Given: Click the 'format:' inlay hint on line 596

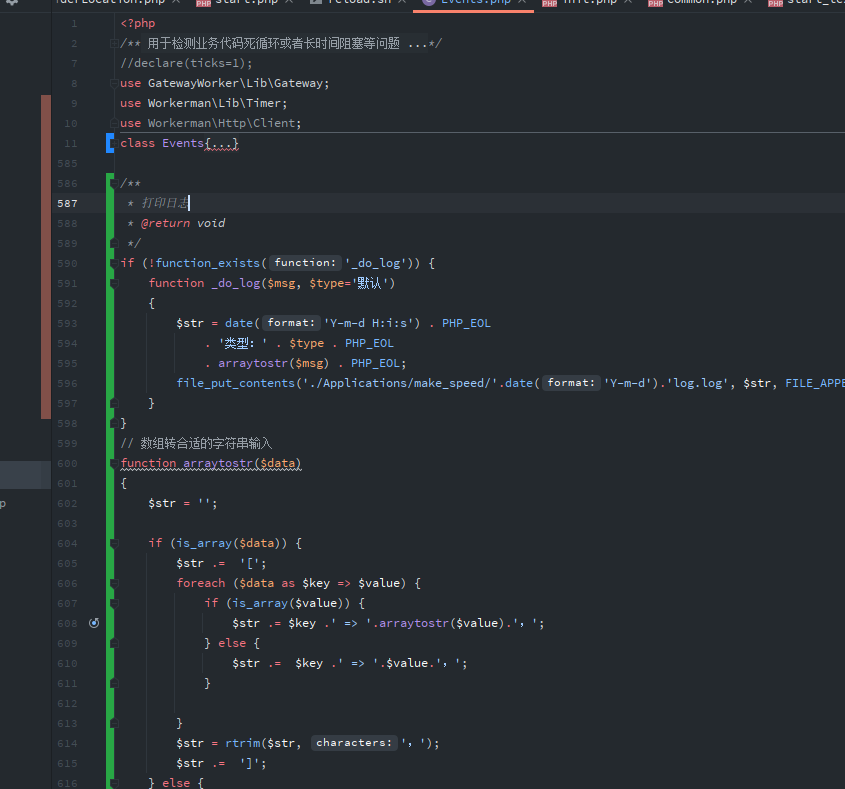Looking at the screenshot, I should click(x=571, y=383).
